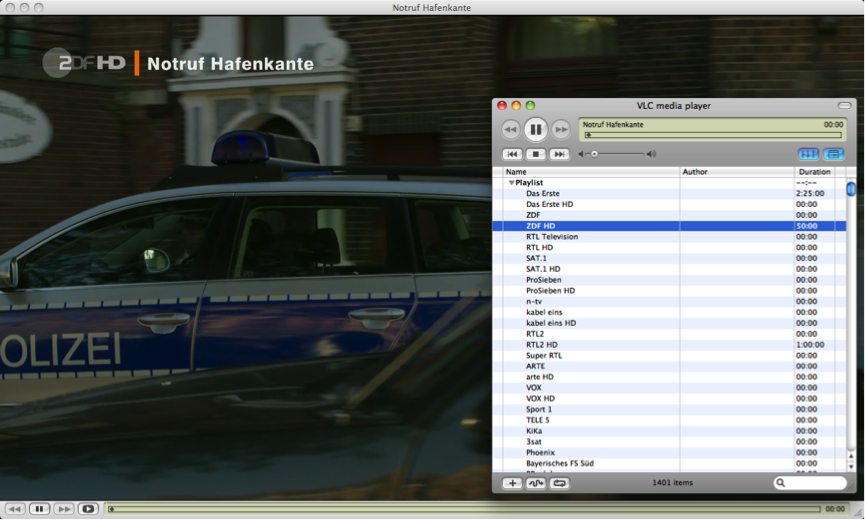Select ProSieben channel row
This screenshot has width=865, height=520.
(x=669, y=280)
